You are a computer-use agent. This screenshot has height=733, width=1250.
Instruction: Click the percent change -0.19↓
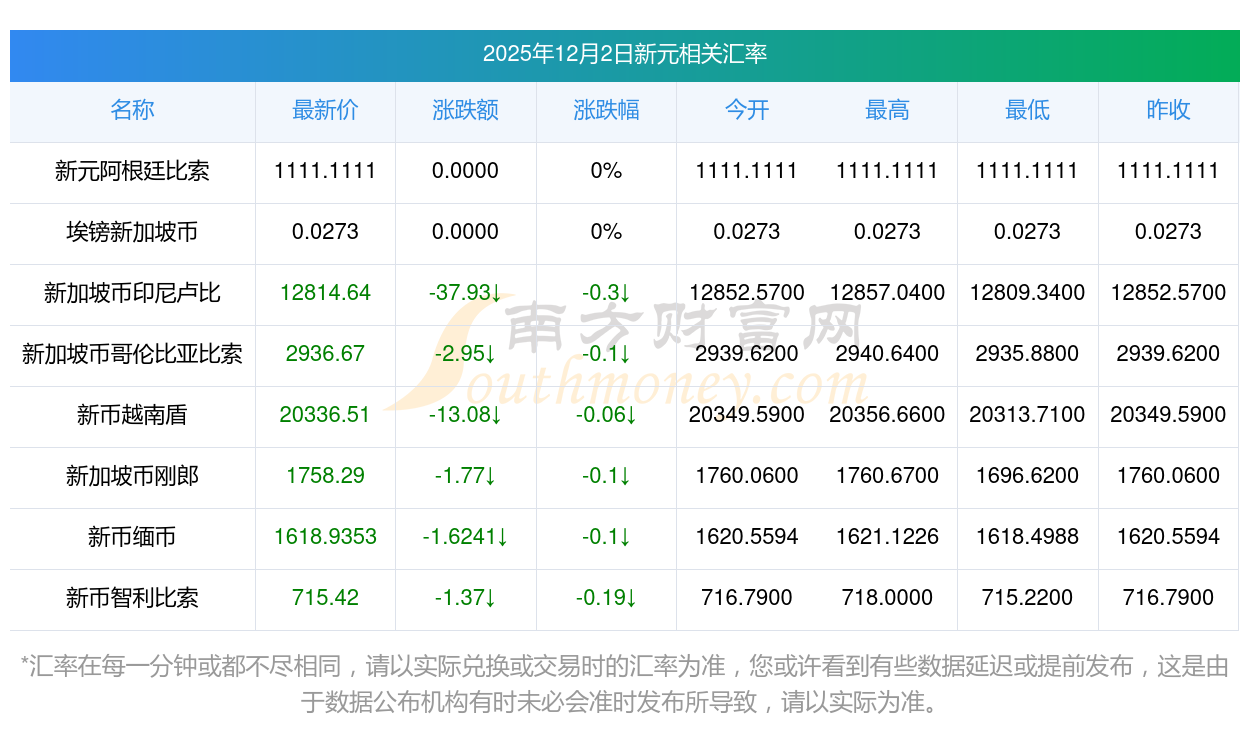[x=606, y=598]
